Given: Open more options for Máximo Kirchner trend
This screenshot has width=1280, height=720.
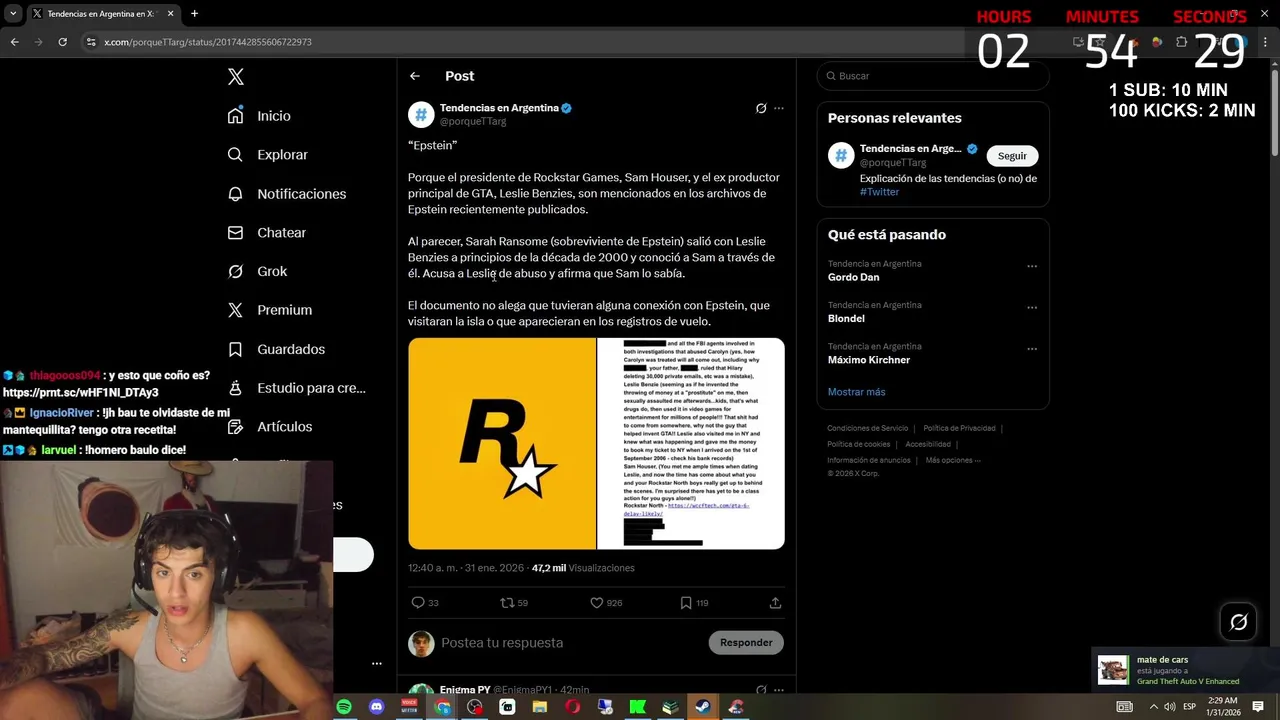Looking at the screenshot, I should click(1032, 349).
